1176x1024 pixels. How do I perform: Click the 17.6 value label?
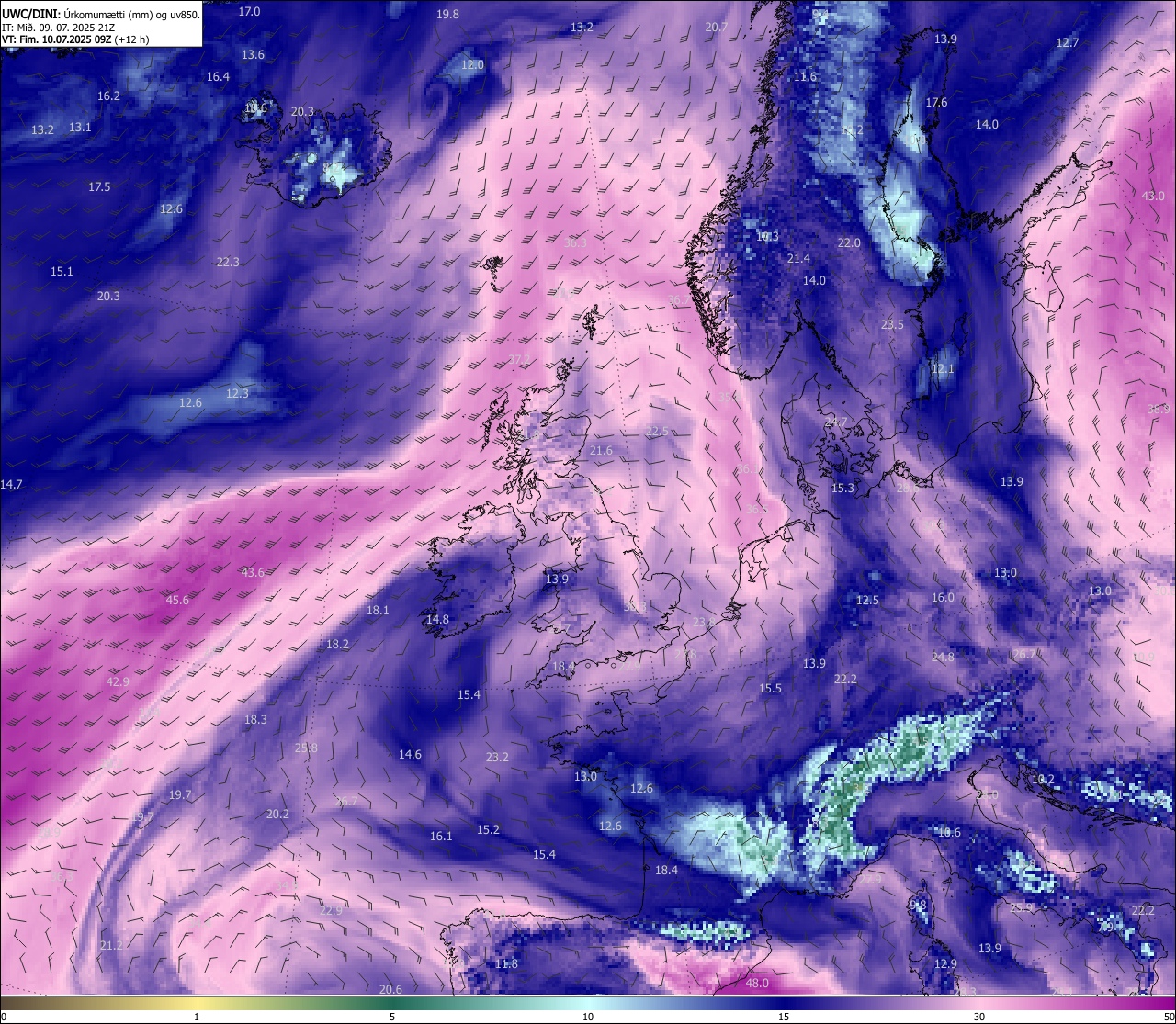936,103
